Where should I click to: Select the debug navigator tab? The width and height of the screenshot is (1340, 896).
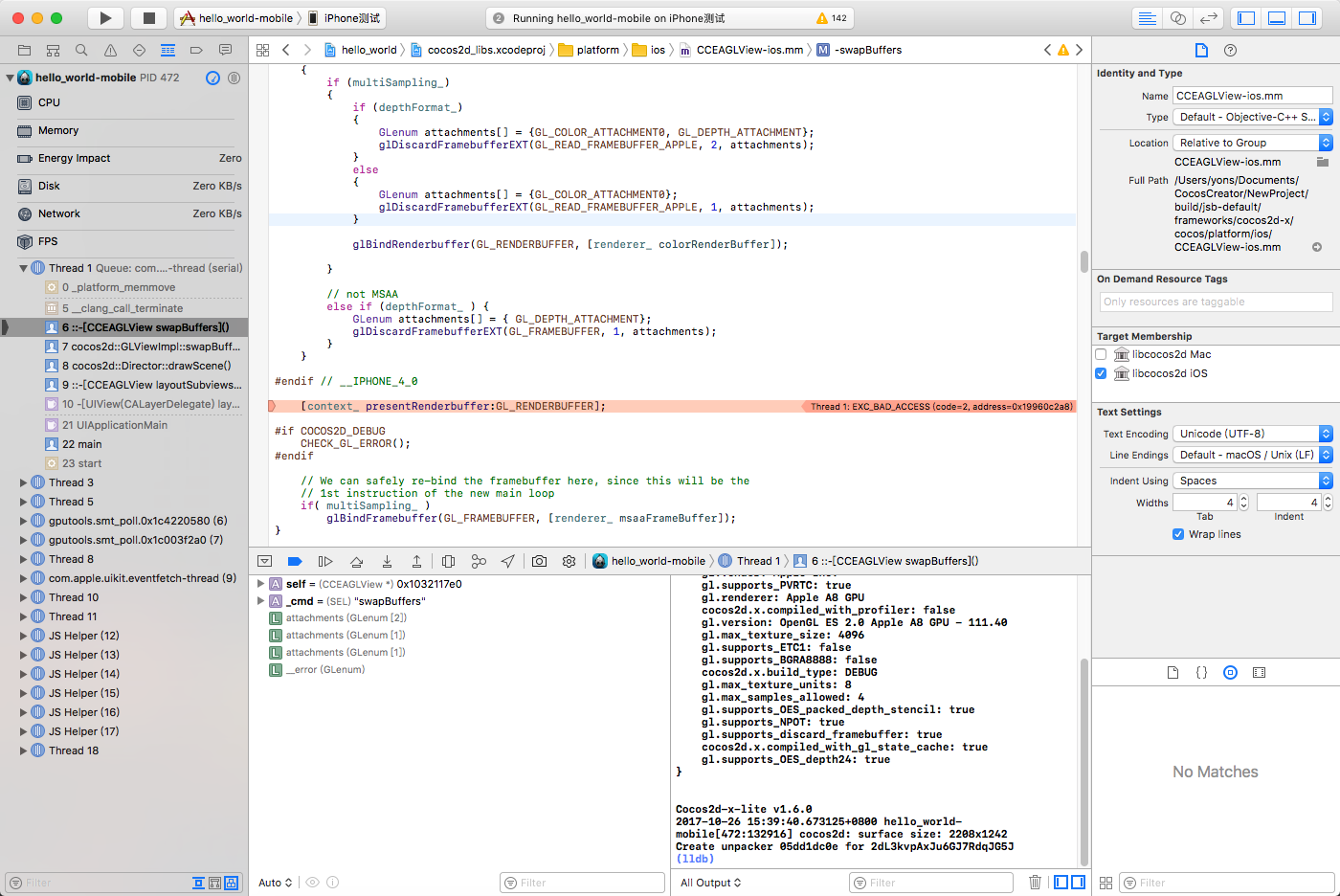pyautogui.click(x=167, y=50)
